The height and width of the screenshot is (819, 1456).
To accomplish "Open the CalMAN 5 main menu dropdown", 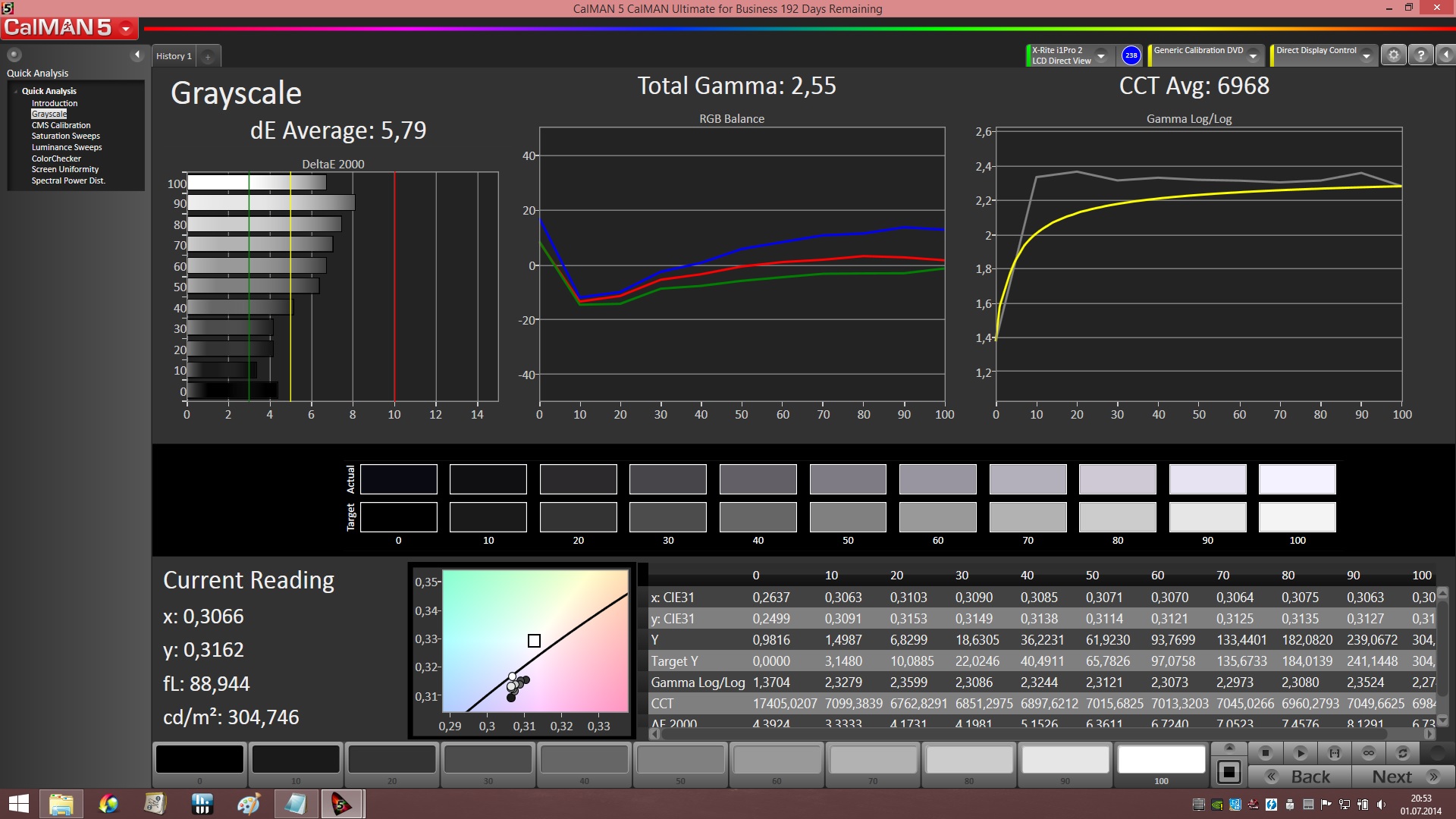I will tap(126, 29).
